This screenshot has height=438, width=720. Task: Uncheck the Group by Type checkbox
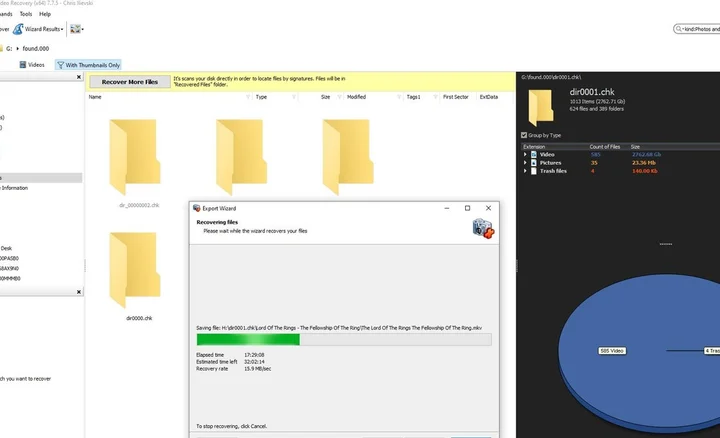coord(525,135)
